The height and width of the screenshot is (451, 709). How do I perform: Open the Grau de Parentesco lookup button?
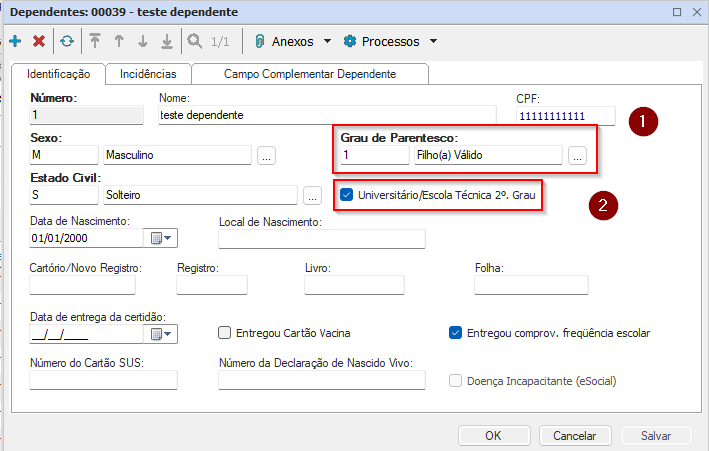577,155
